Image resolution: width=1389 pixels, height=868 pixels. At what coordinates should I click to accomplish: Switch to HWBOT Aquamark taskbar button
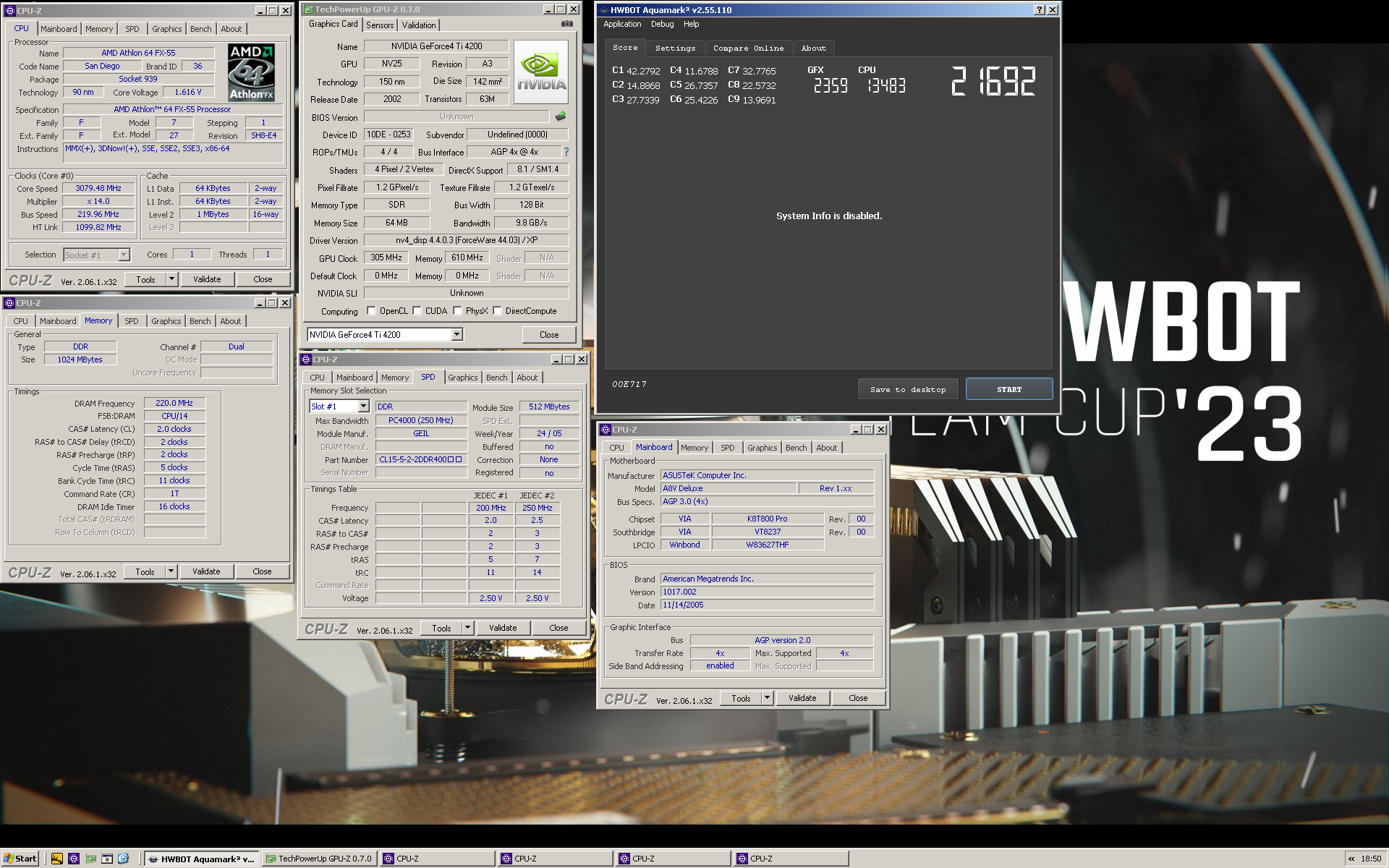point(202,859)
